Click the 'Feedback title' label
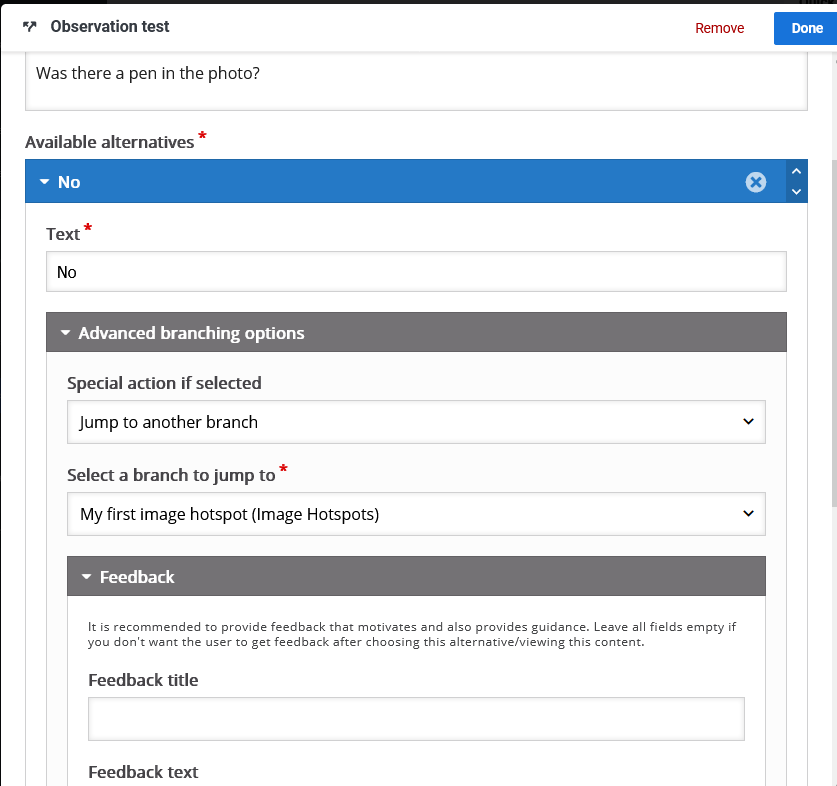The width and height of the screenshot is (837, 786). pyautogui.click(x=143, y=680)
